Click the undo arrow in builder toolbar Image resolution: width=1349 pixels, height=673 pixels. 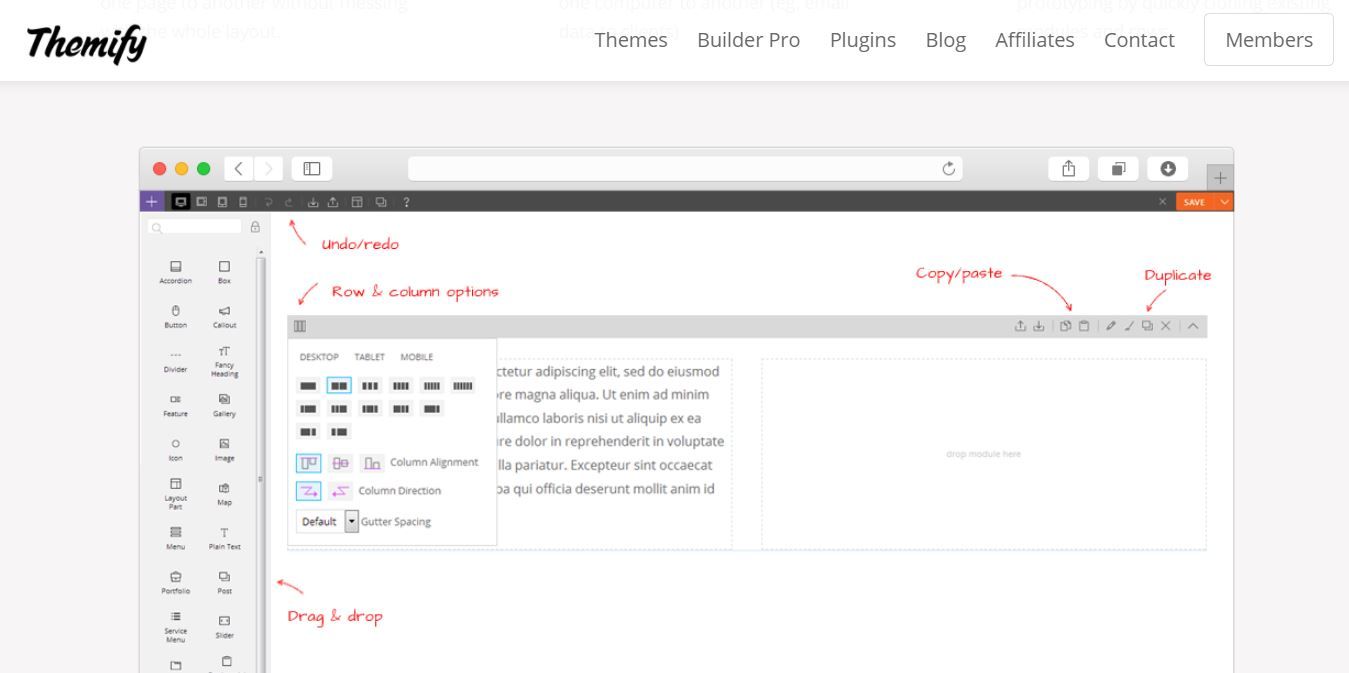pos(268,202)
